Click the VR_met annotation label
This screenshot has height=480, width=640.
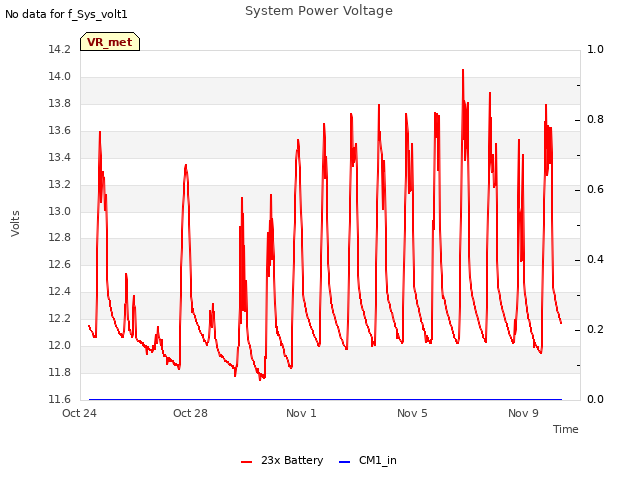(x=110, y=42)
